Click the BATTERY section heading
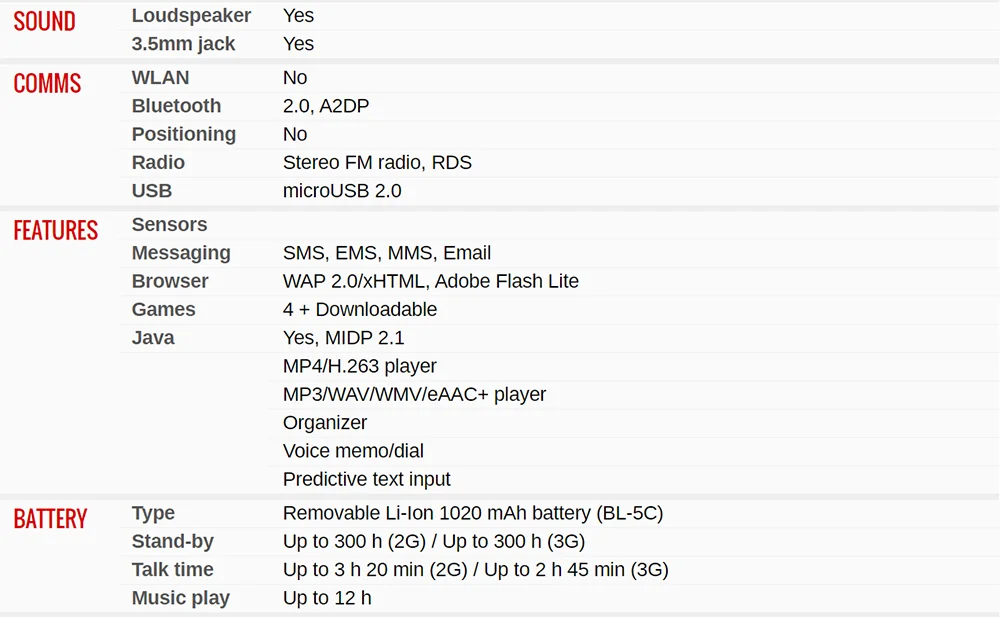This screenshot has width=1000, height=617. (50, 519)
